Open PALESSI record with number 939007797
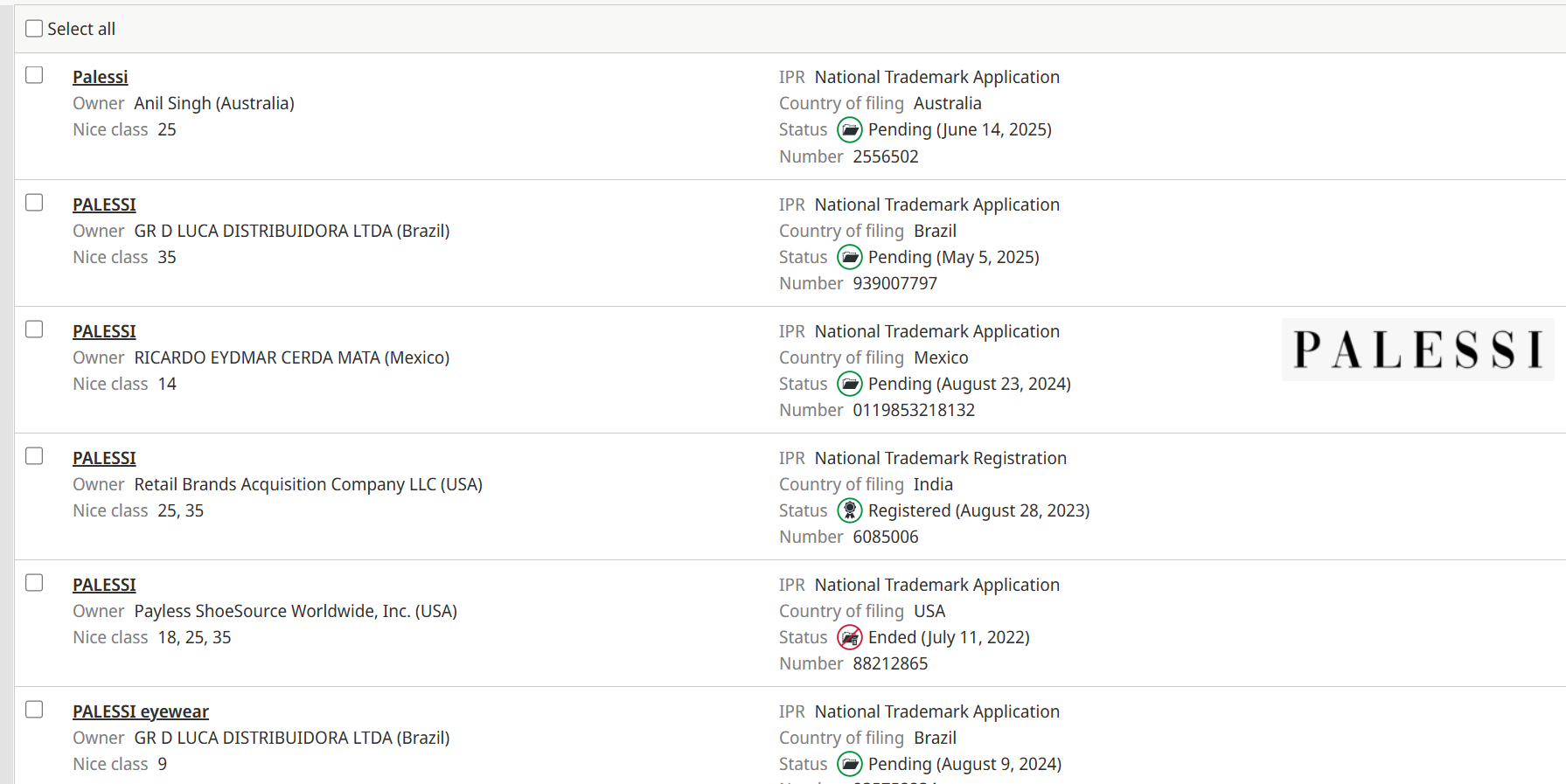This screenshot has height=784, width=1566. click(x=104, y=205)
